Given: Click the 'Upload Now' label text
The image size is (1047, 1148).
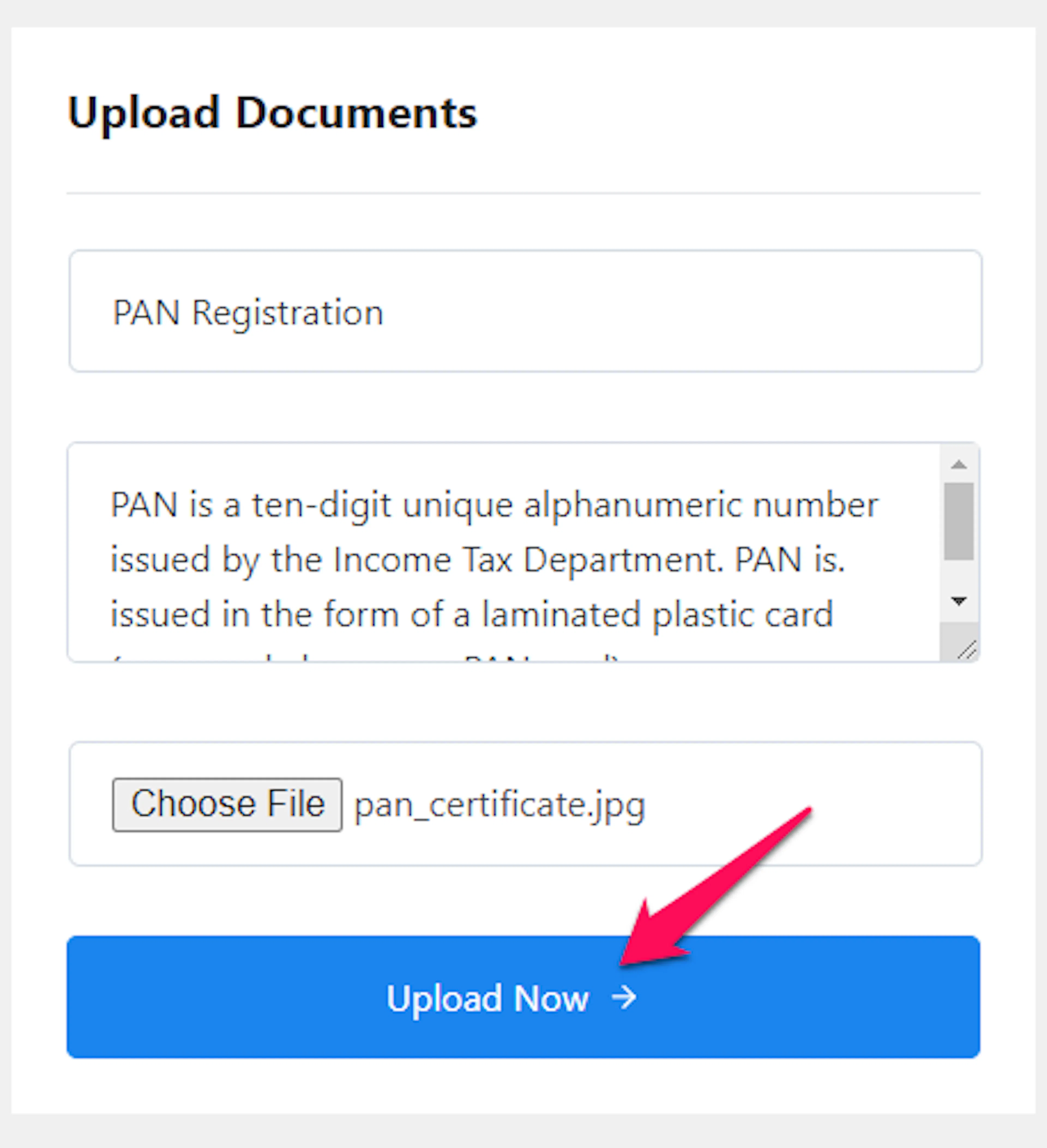Looking at the screenshot, I should pyautogui.click(x=487, y=998).
